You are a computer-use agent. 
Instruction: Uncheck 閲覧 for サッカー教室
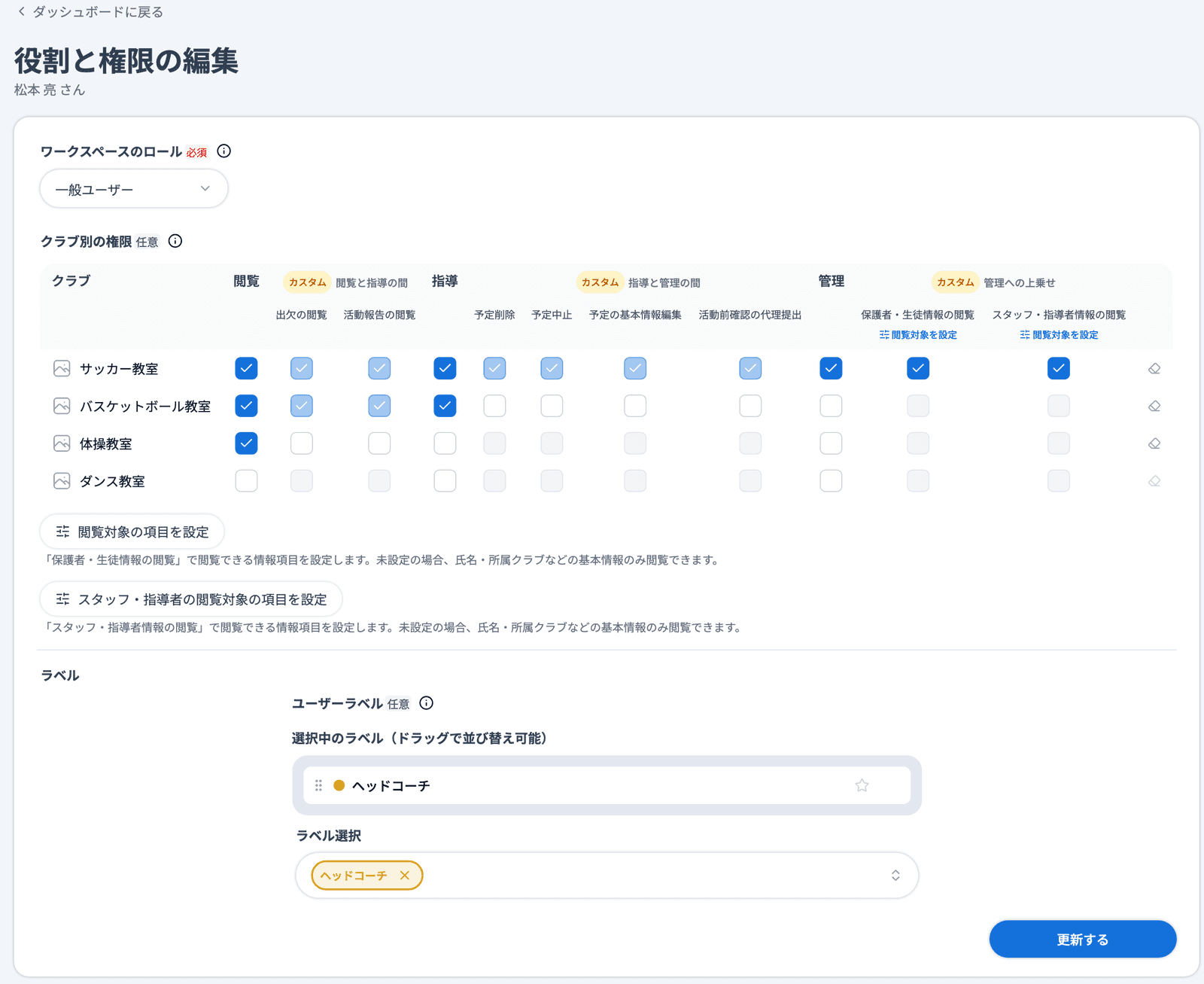246,368
